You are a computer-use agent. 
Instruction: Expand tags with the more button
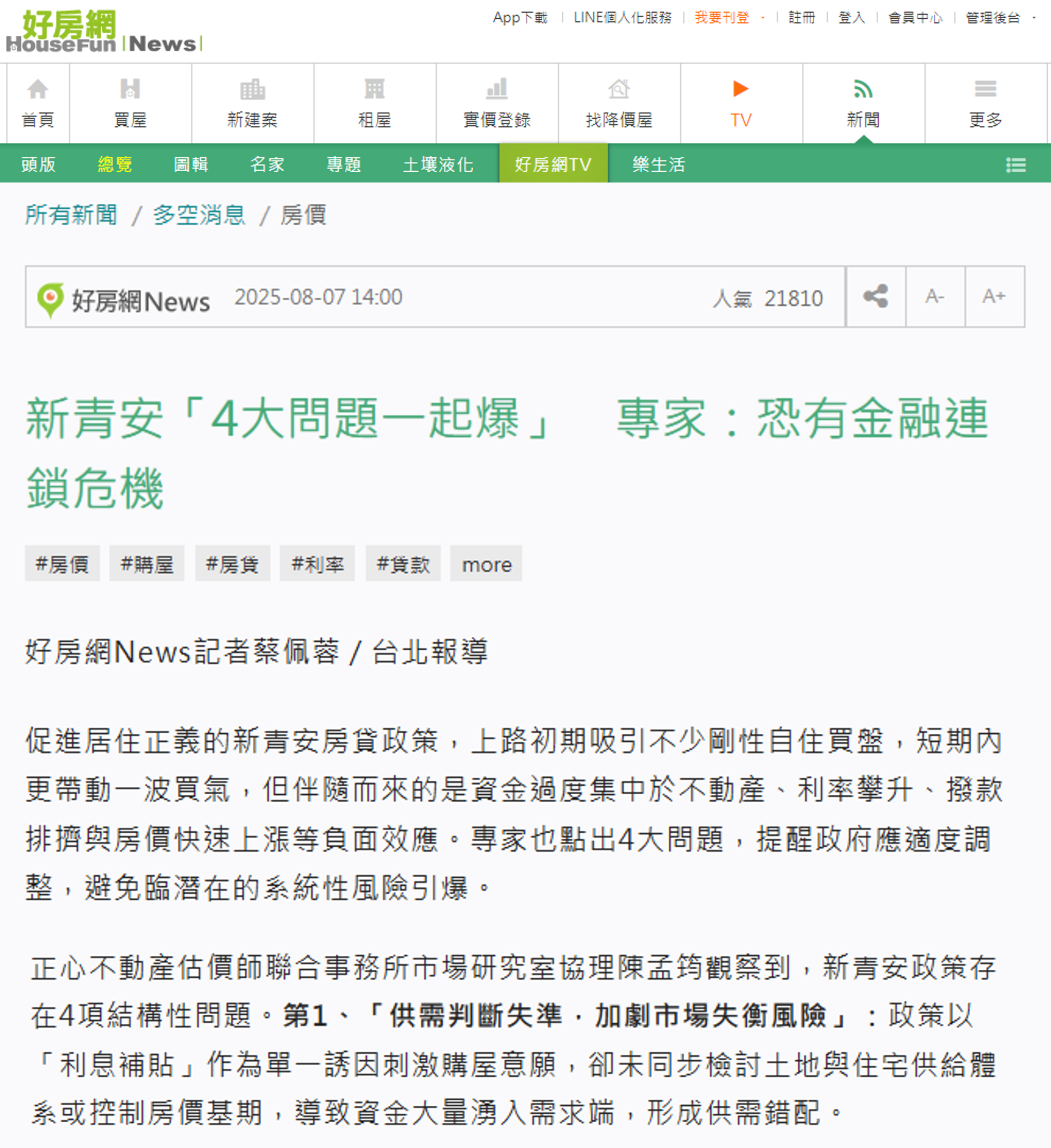click(486, 564)
